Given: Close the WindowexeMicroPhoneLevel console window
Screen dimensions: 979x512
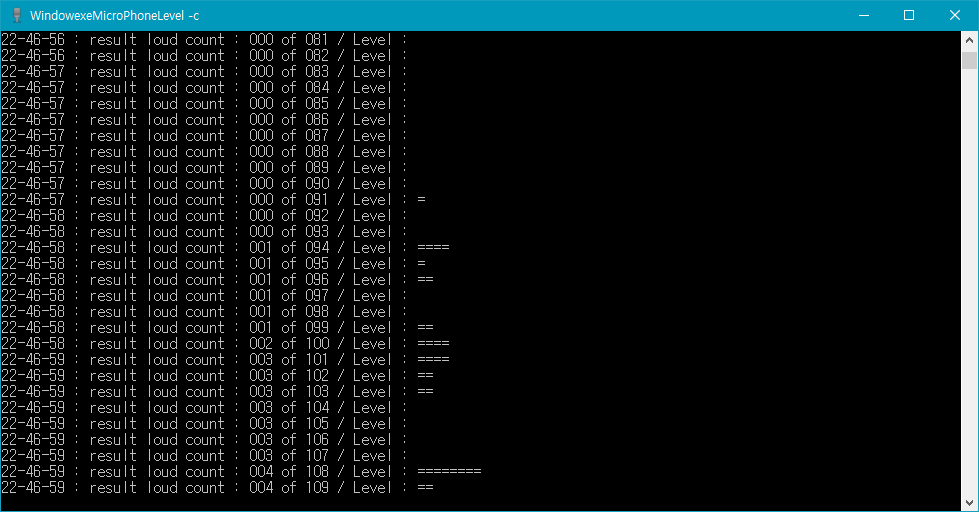Looking at the screenshot, I should (955, 16).
